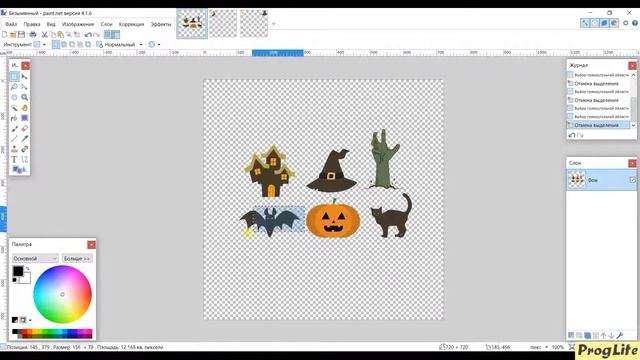The width and height of the screenshot is (640, 360).
Task: Select the Pencil tool
Action: (14, 139)
